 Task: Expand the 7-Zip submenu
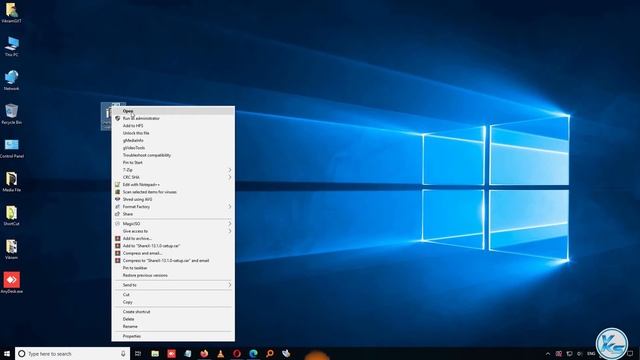coord(173,170)
